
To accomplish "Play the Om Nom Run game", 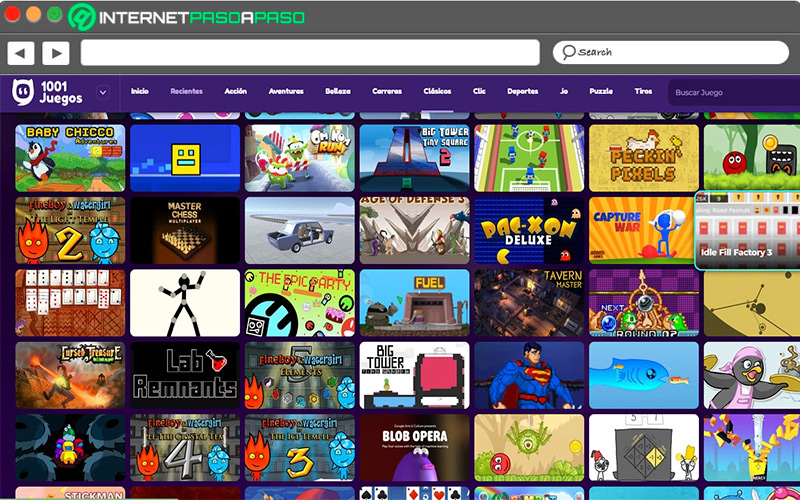I will (299, 158).
